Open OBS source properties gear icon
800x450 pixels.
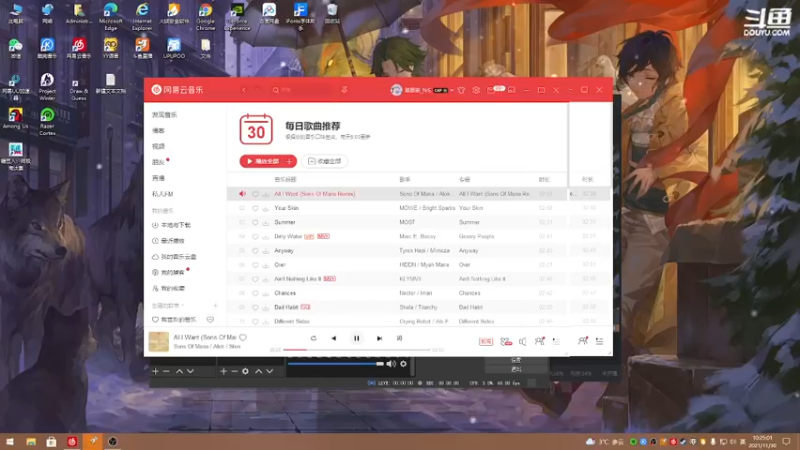[x=245, y=371]
